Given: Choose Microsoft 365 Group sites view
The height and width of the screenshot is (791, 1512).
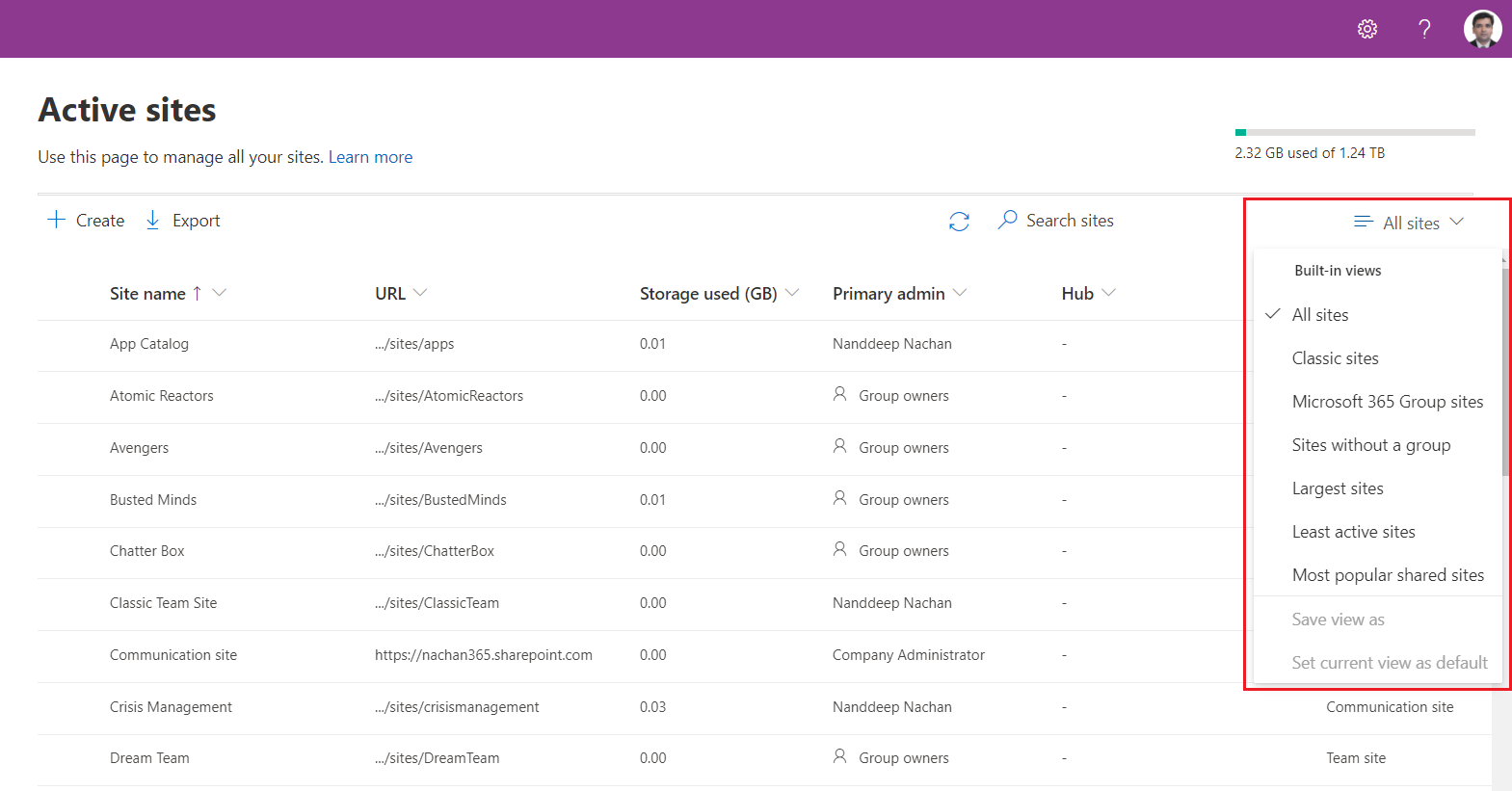Looking at the screenshot, I should [1387, 402].
